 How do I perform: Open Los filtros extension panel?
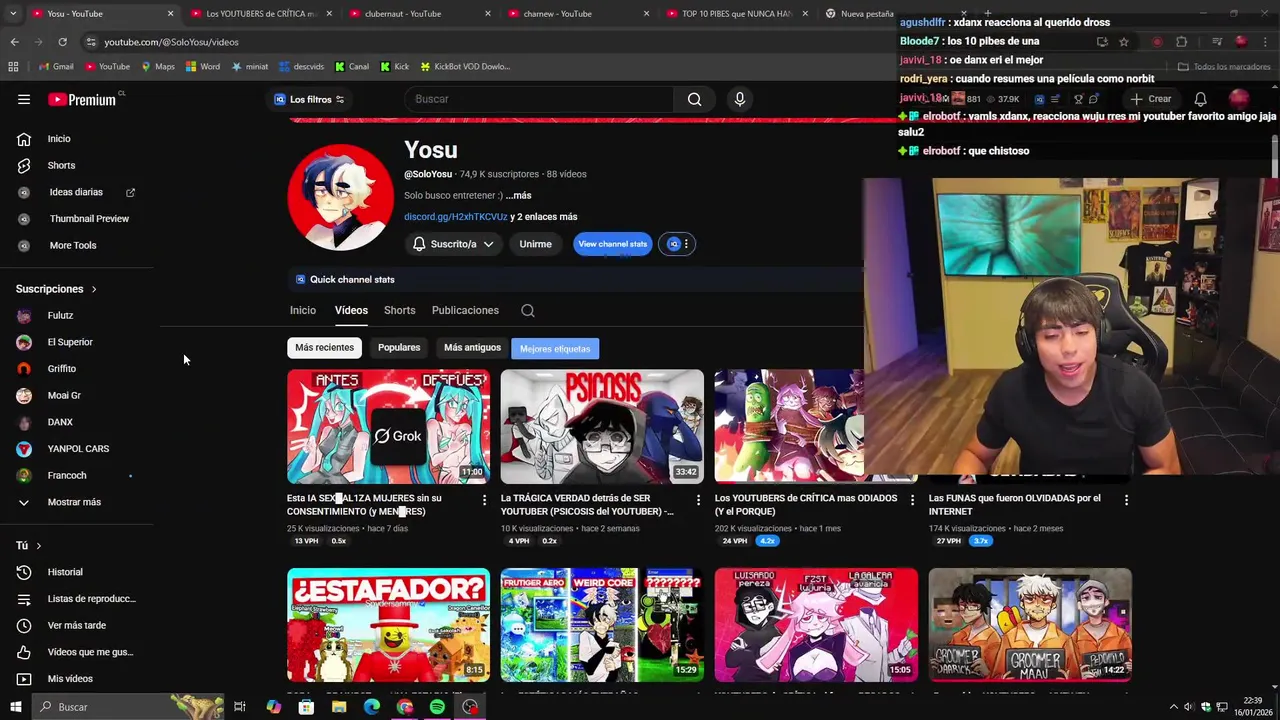(310, 99)
